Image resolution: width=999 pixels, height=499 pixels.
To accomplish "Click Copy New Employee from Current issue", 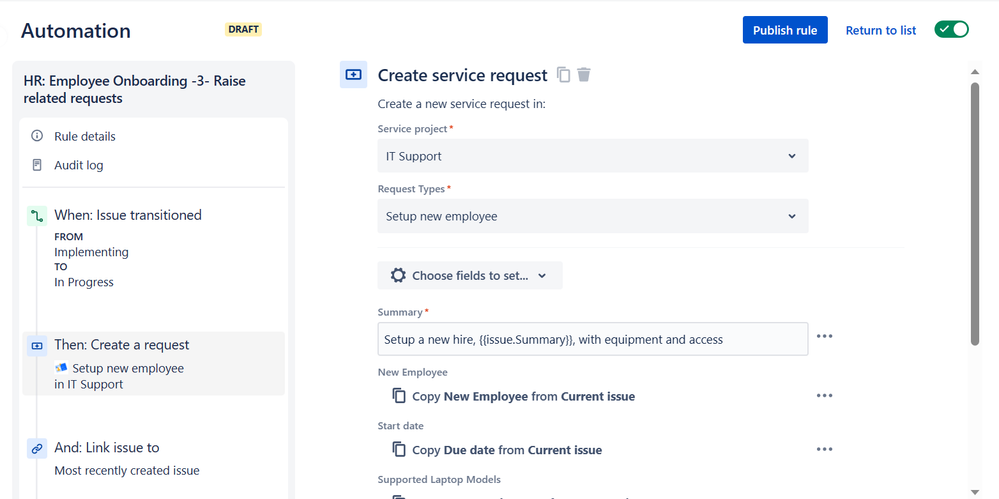I will pos(523,396).
